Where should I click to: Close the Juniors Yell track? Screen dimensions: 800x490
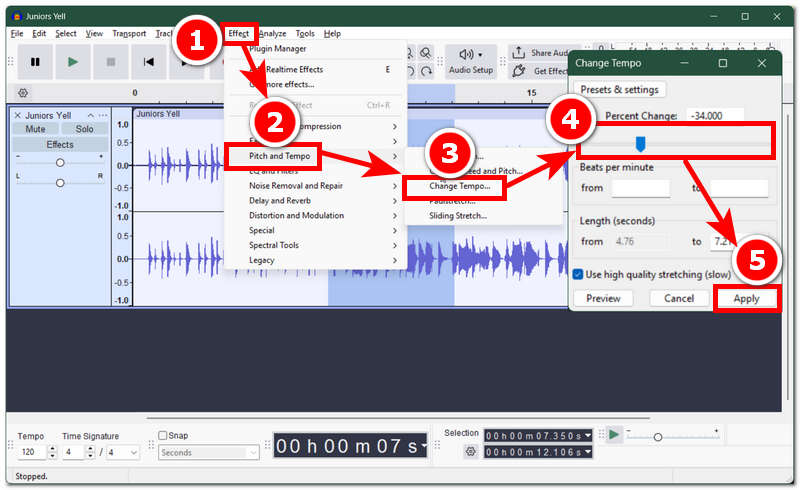pos(17,115)
